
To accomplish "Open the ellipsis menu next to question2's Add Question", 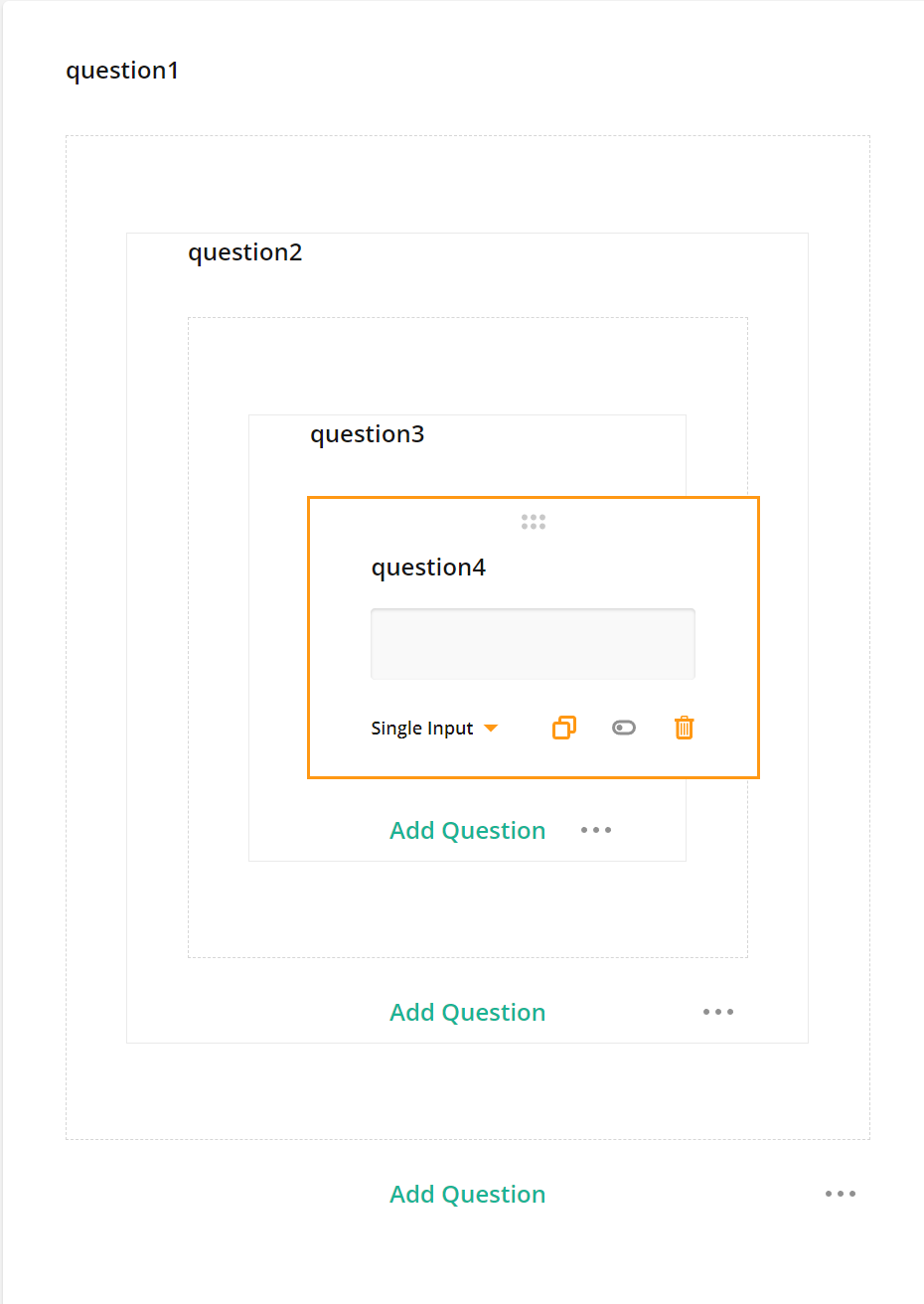I will tap(718, 1012).
